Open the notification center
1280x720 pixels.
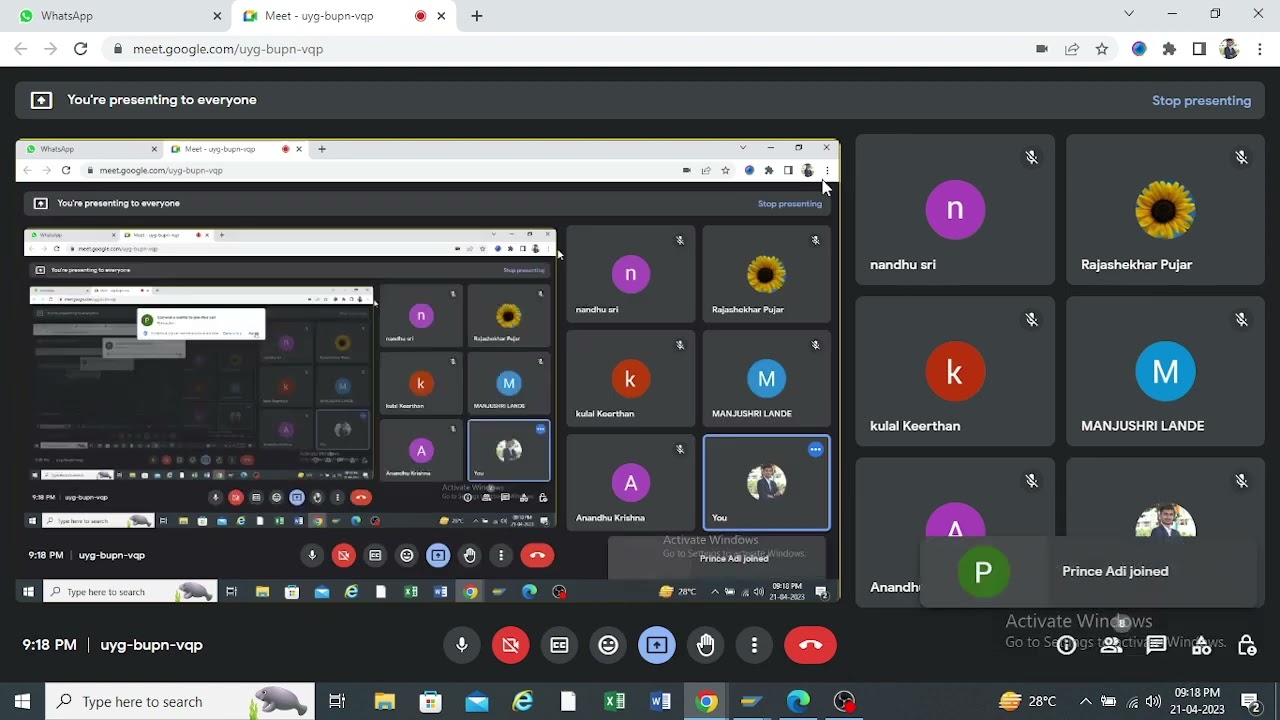pyautogui.click(x=1250, y=701)
